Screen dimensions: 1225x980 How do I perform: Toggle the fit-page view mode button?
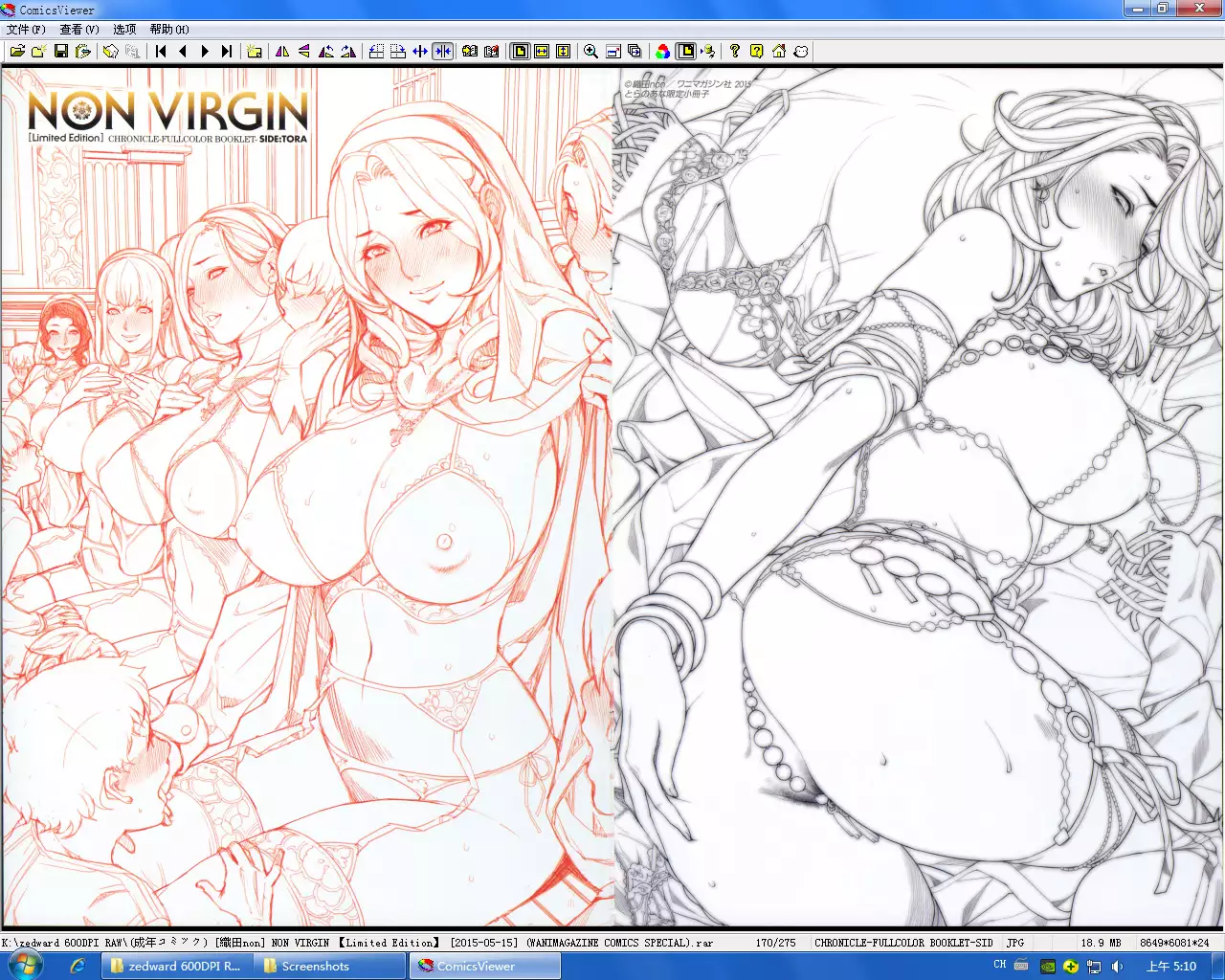(x=520, y=52)
